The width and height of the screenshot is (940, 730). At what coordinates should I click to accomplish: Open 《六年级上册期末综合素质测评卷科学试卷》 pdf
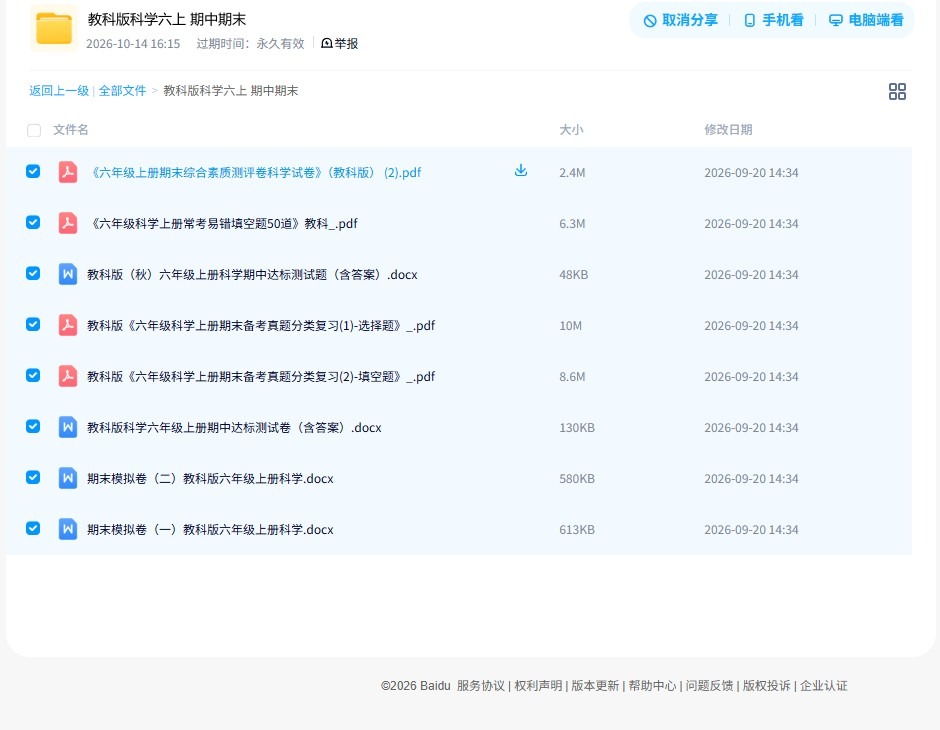[x=254, y=173]
